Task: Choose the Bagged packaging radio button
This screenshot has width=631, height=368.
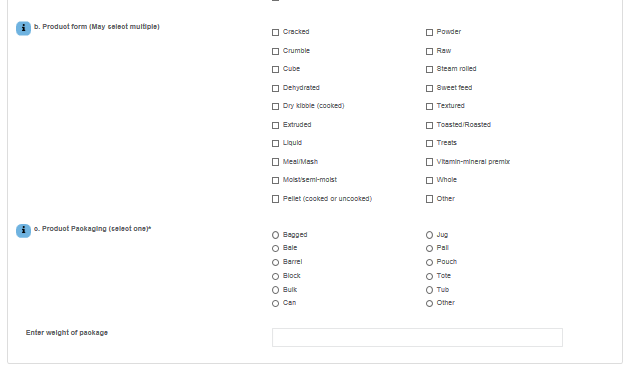Action: point(275,235)
